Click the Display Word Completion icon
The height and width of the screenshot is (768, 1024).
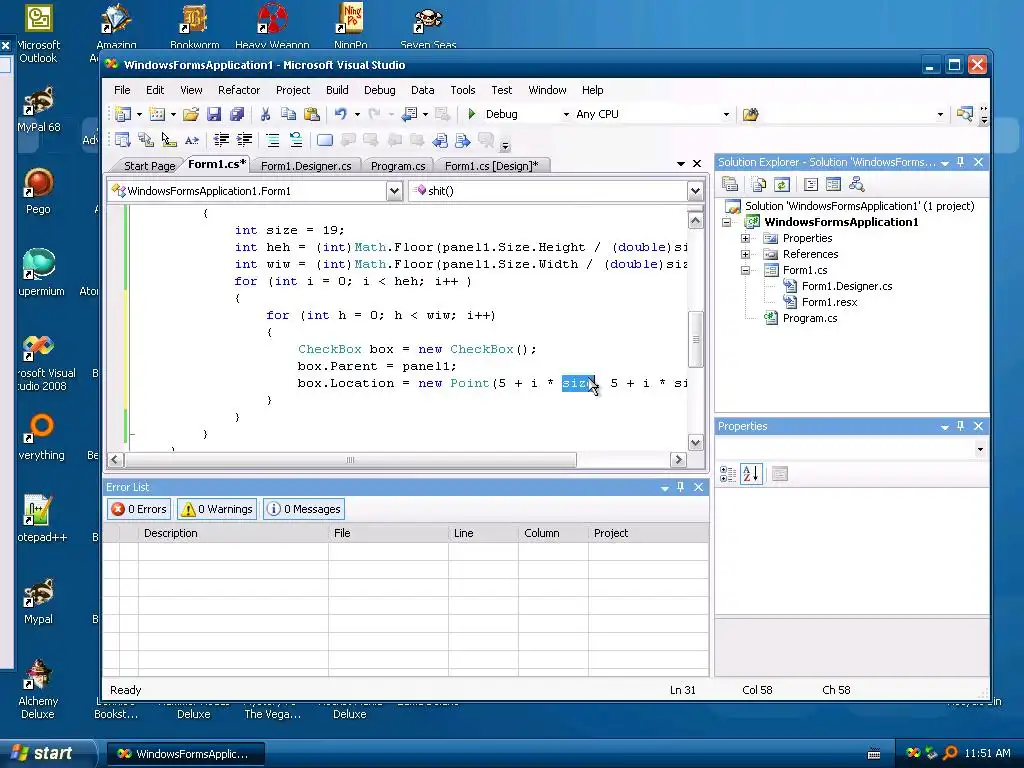tap(191, 140)
